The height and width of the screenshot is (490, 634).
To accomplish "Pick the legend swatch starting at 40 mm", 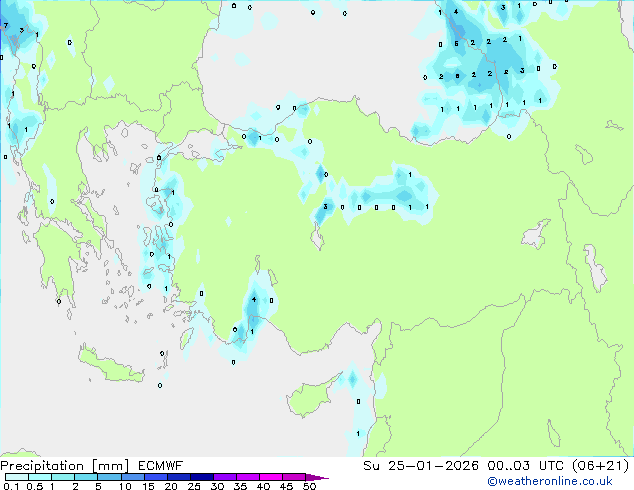I will (x=271, y=477).
